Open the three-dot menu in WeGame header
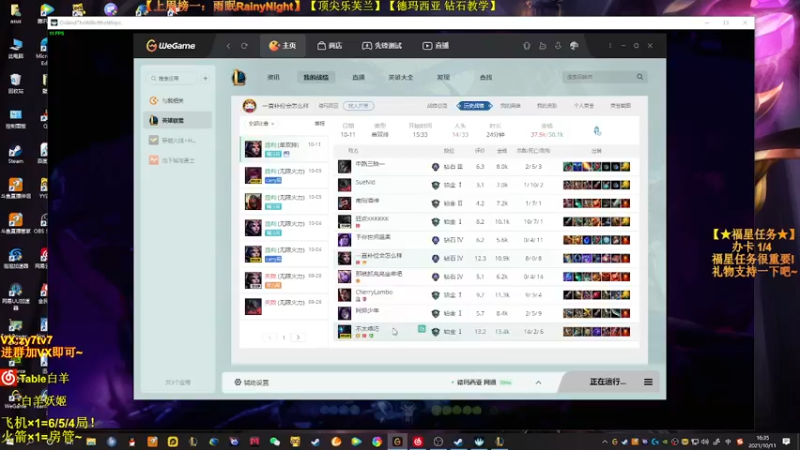 [610, 46]
